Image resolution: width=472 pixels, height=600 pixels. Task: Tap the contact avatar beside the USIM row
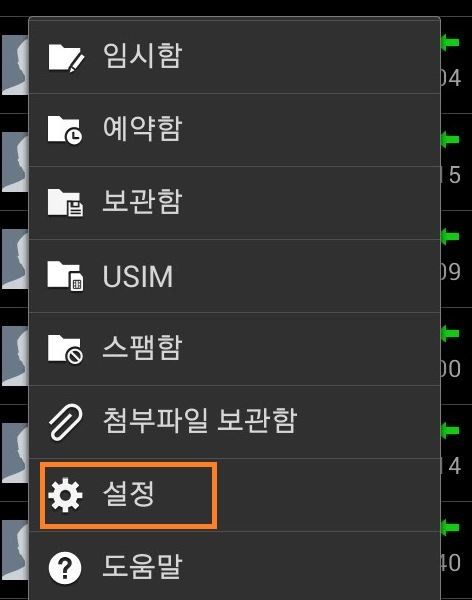coord(15,259)
